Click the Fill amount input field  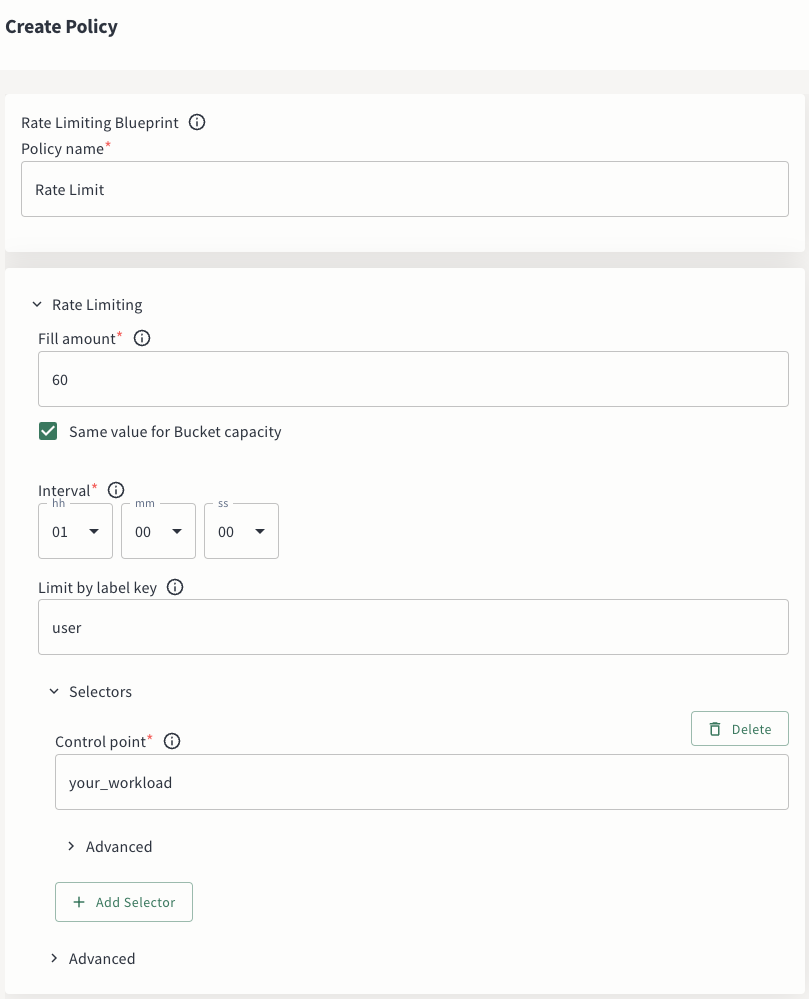[x=412, y=380]
